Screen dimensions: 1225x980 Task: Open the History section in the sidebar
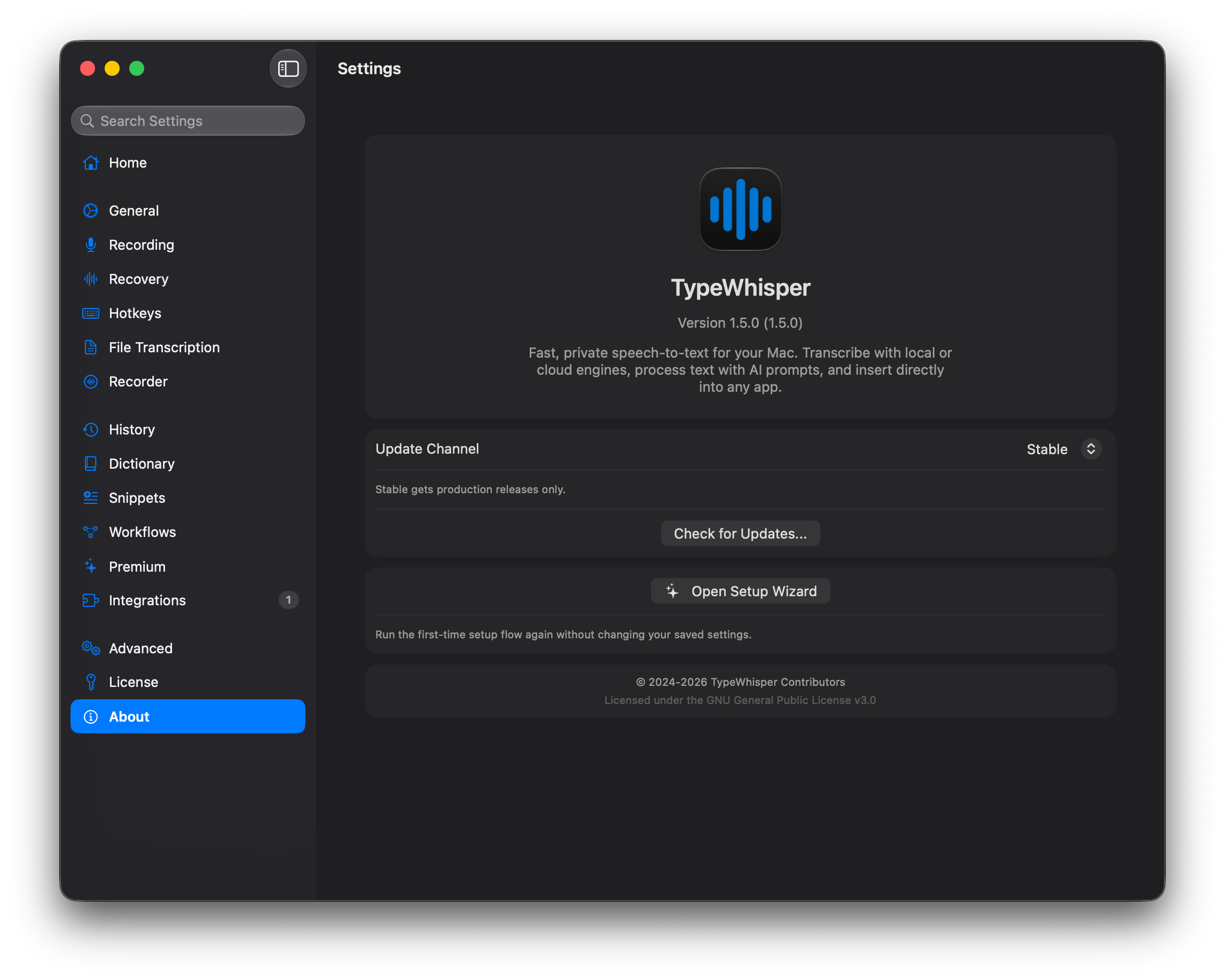(x=187, y=430)
